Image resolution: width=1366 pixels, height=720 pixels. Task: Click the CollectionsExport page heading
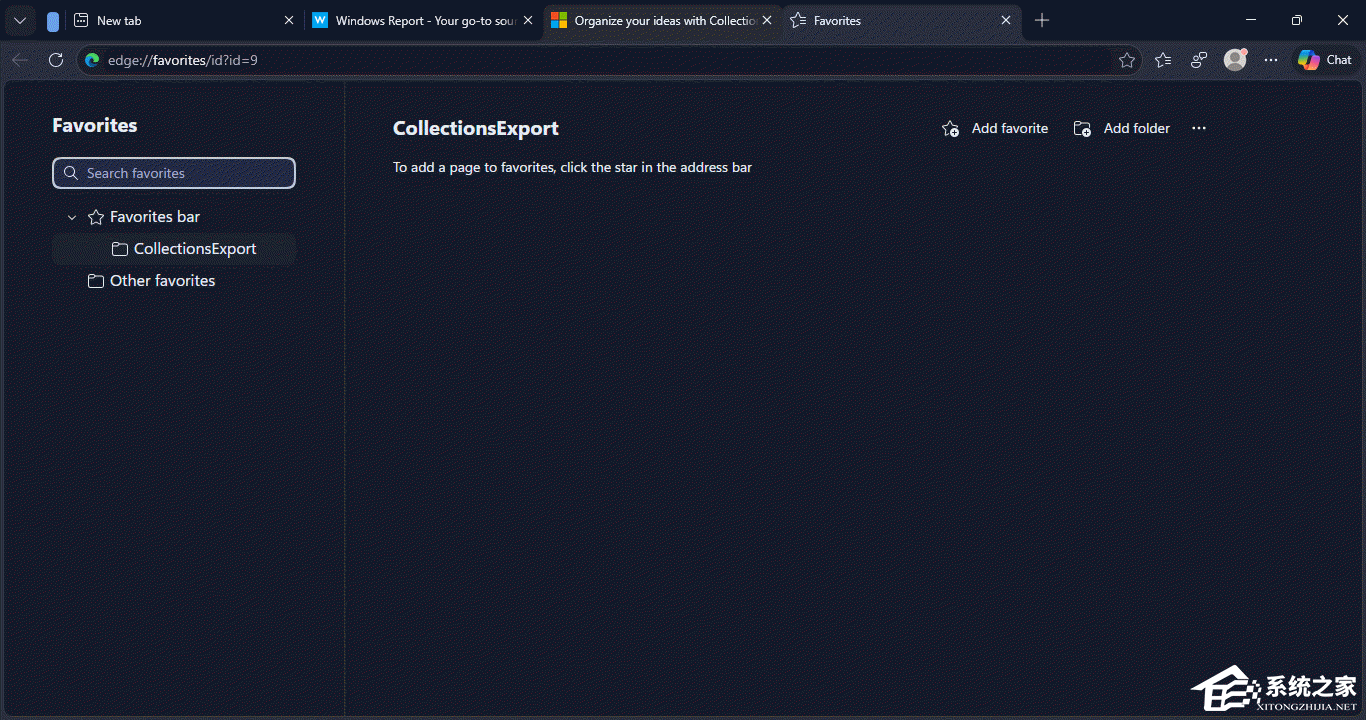click(476, 128)
